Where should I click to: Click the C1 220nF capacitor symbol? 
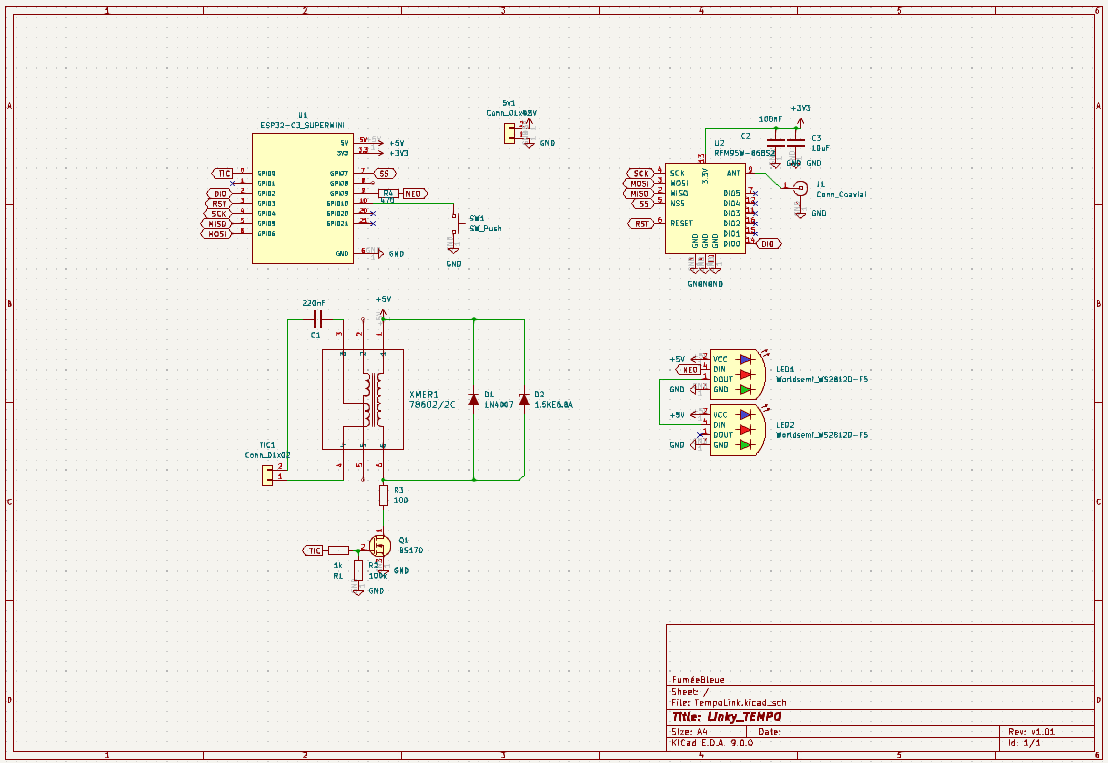[318, 320]
